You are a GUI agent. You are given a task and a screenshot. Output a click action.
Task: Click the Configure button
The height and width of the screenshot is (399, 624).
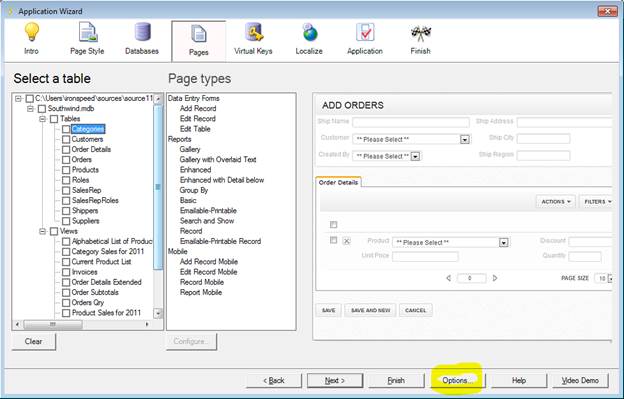[191, 341]
